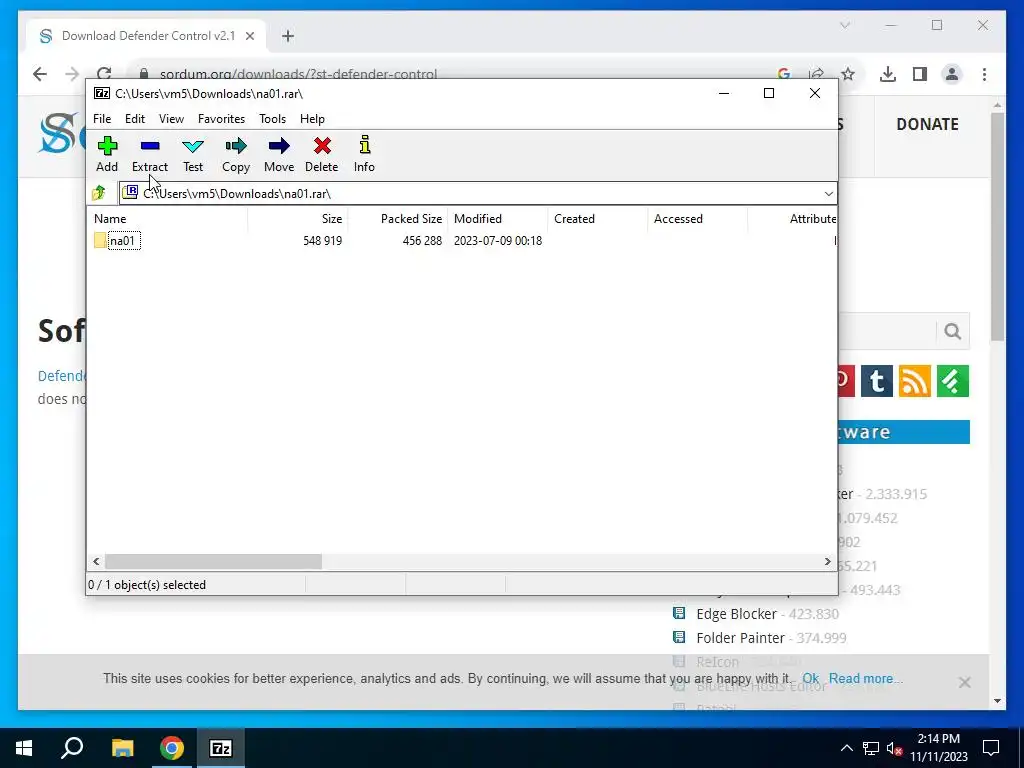
Task: Click the Tumblr share icon on the webpage
Action: click(x=876, y=381)
